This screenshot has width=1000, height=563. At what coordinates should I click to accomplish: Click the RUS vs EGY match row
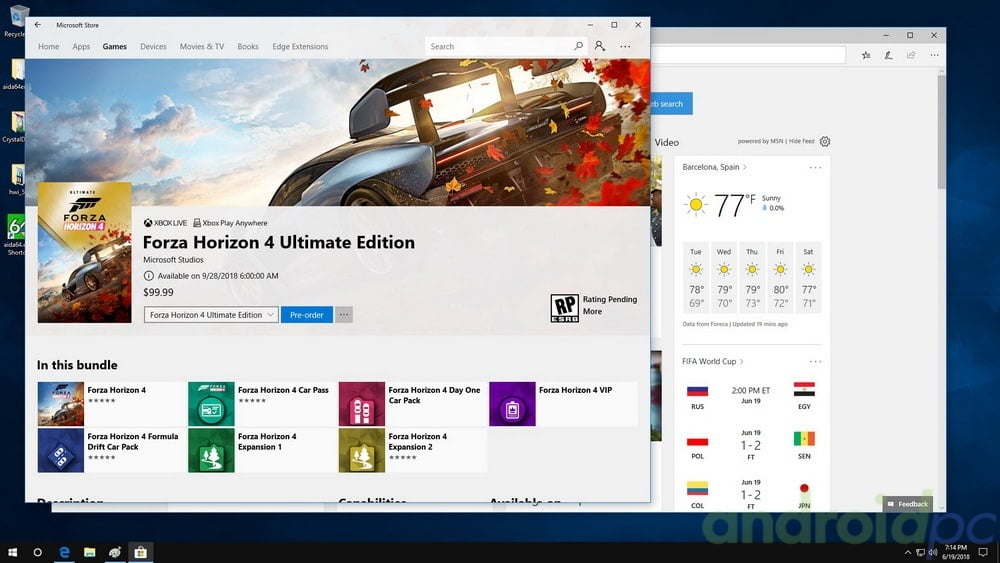point(751,395)
